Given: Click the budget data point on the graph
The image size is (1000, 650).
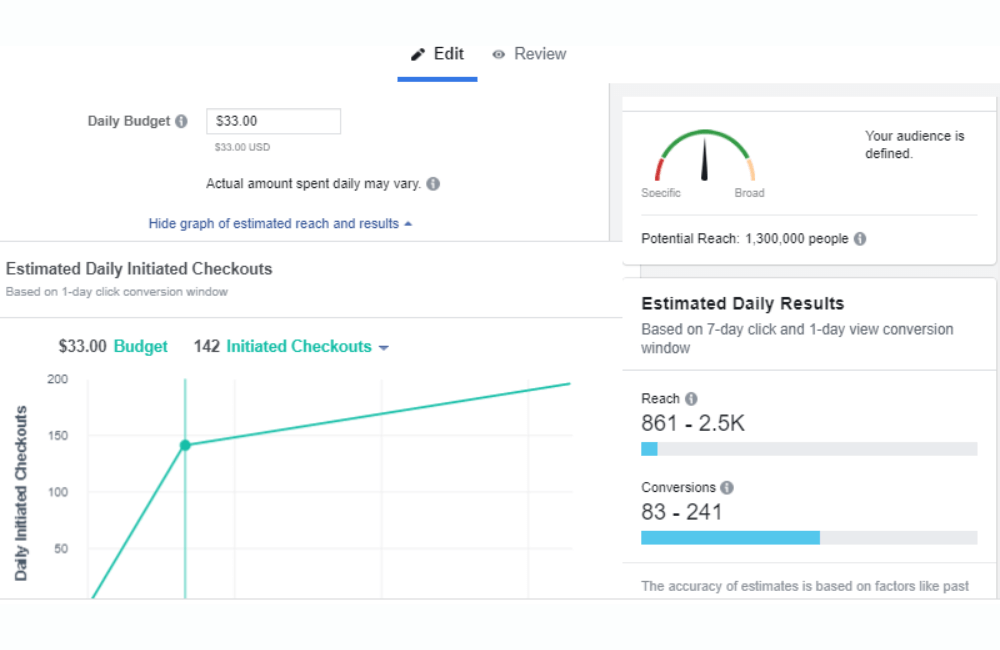Looking at the screenshot, I should pos(185,445).
